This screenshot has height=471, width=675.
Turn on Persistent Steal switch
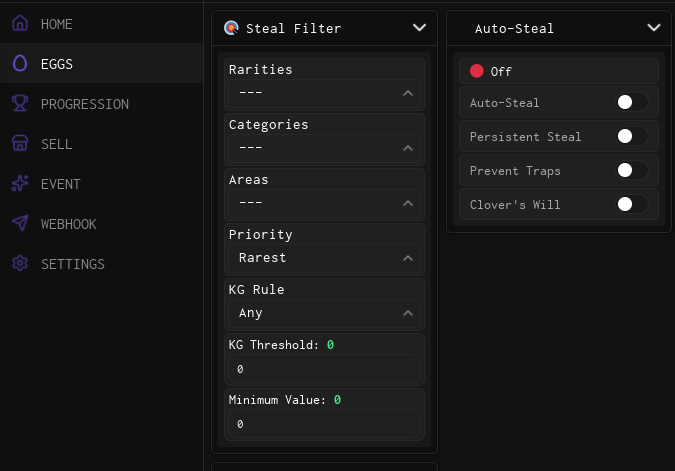[632, 136]
